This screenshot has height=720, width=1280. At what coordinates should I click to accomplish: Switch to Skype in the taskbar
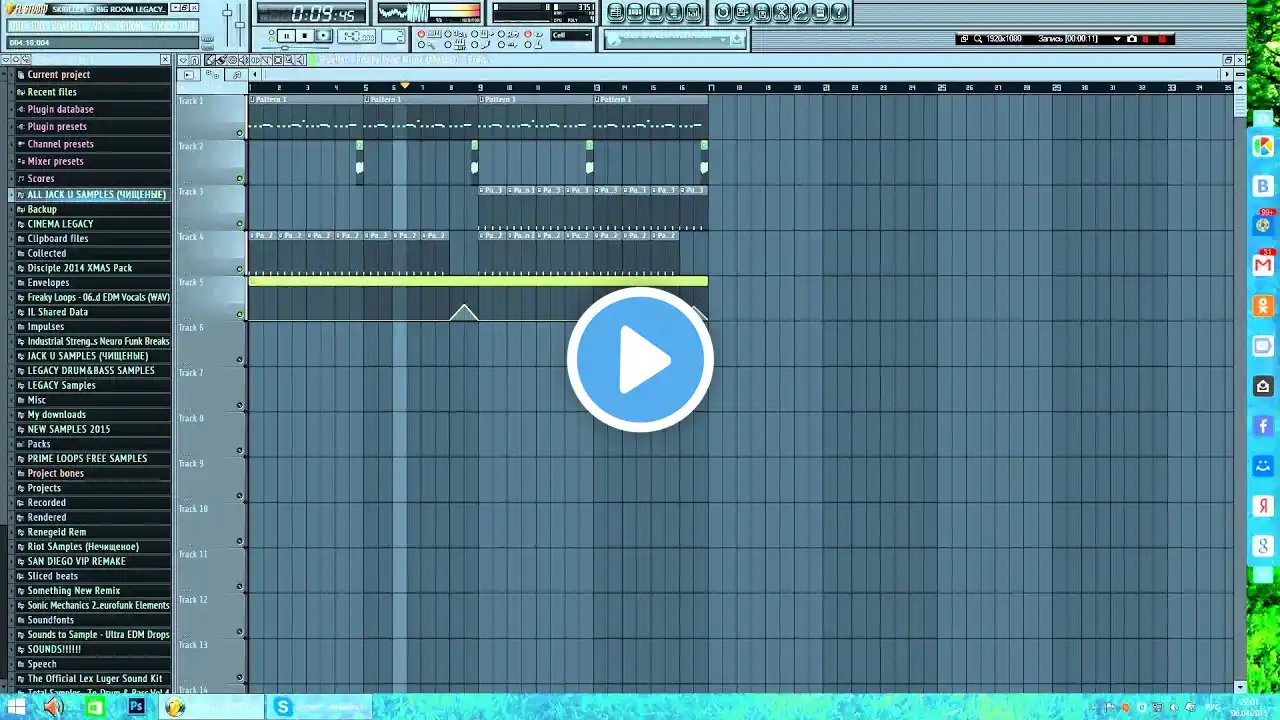[318, 708]
